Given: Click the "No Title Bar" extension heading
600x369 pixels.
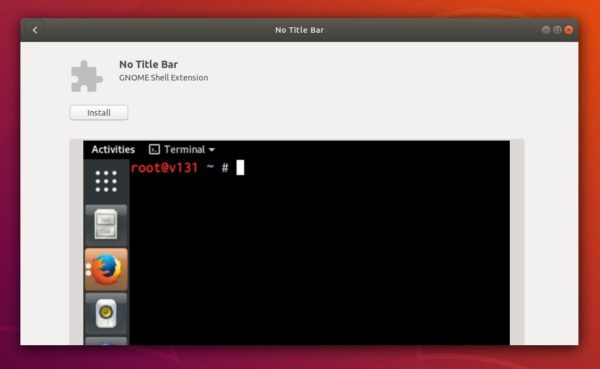Looking at the screenshot, I should 148,64.
